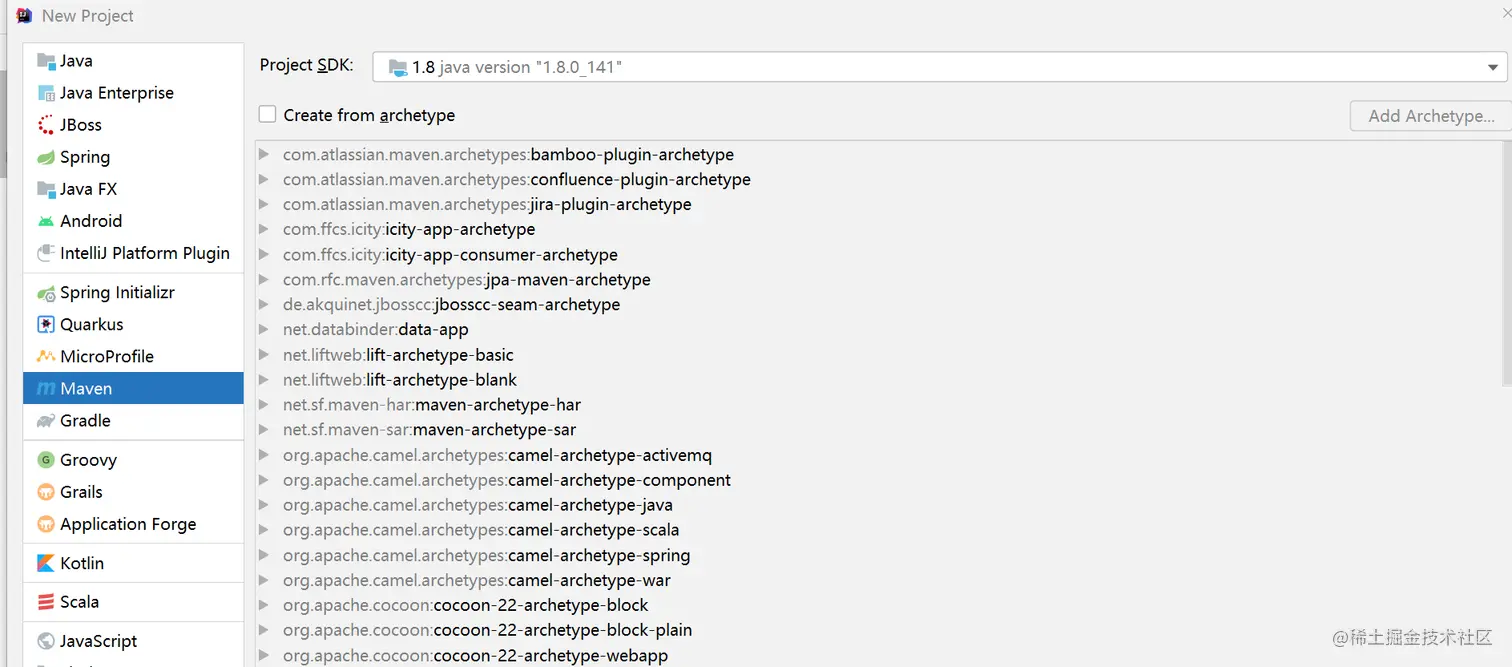The height and width of the screenshot is (667, 1512).
Task: Click the Android robot icon
Action: [46, 221]
